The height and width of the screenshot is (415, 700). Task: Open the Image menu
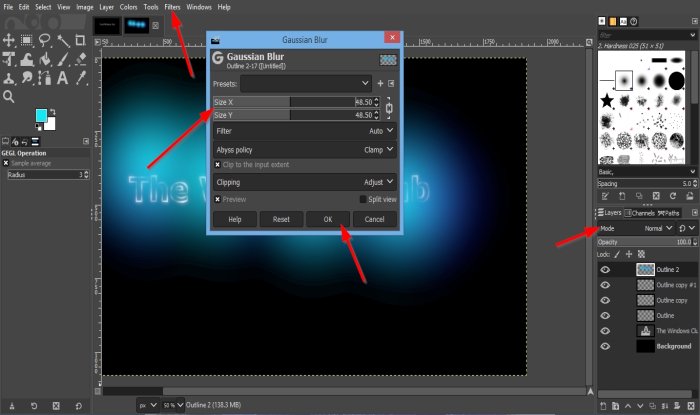tap(84, 7)
